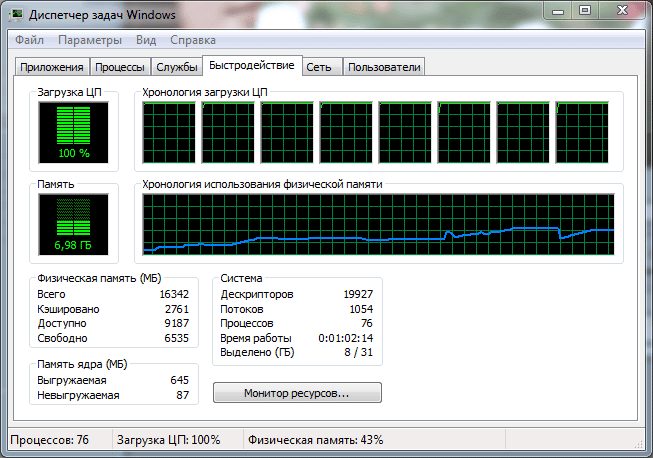
Task: Switch to the Приложения tab
Action: pyautogui.click(x=52, y=67)
